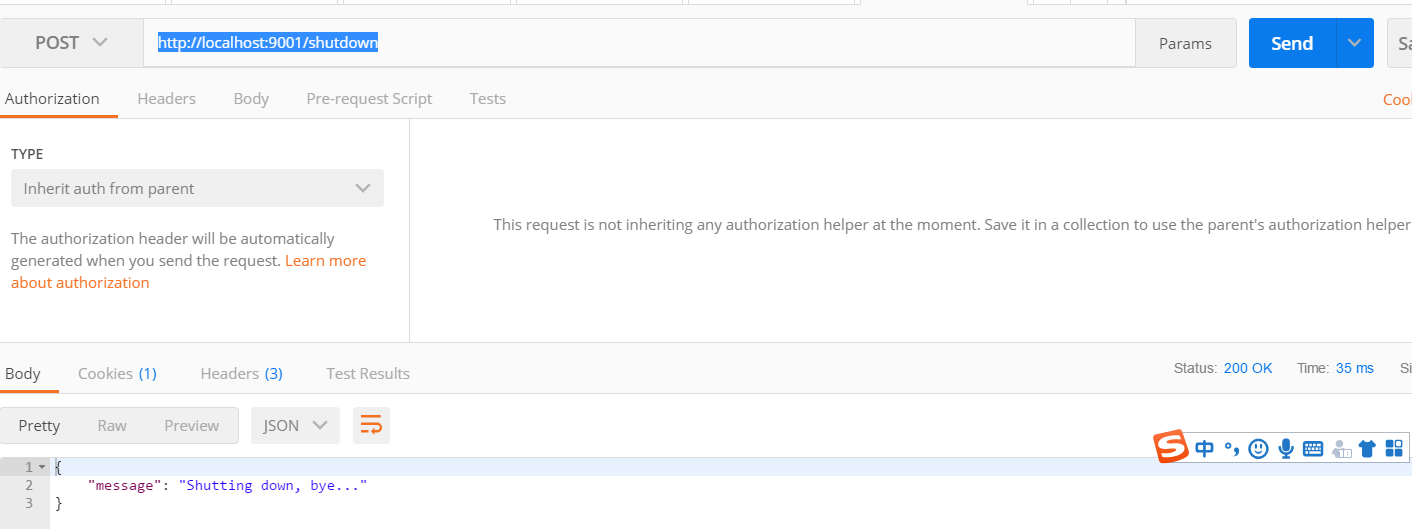Click the "message" key in response

124,485
